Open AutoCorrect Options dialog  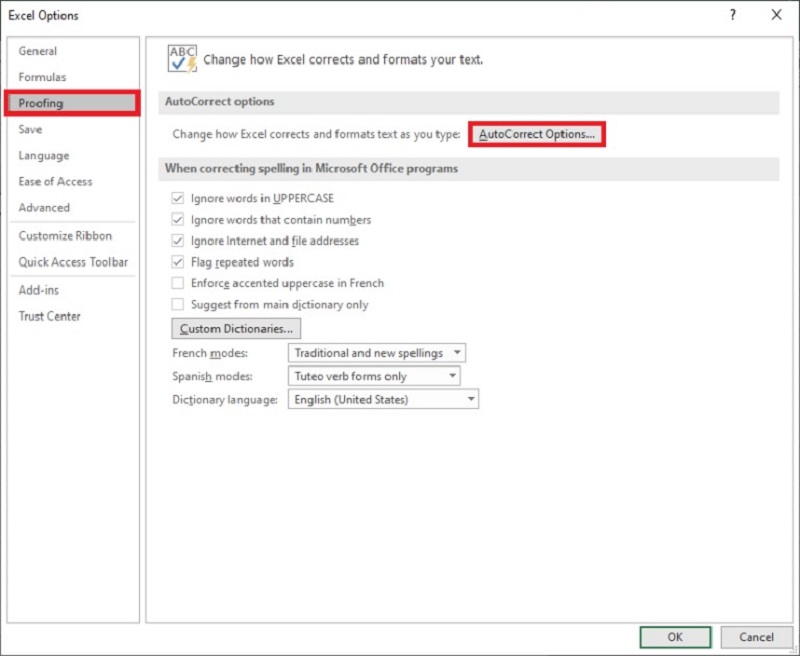pos(536,131)
